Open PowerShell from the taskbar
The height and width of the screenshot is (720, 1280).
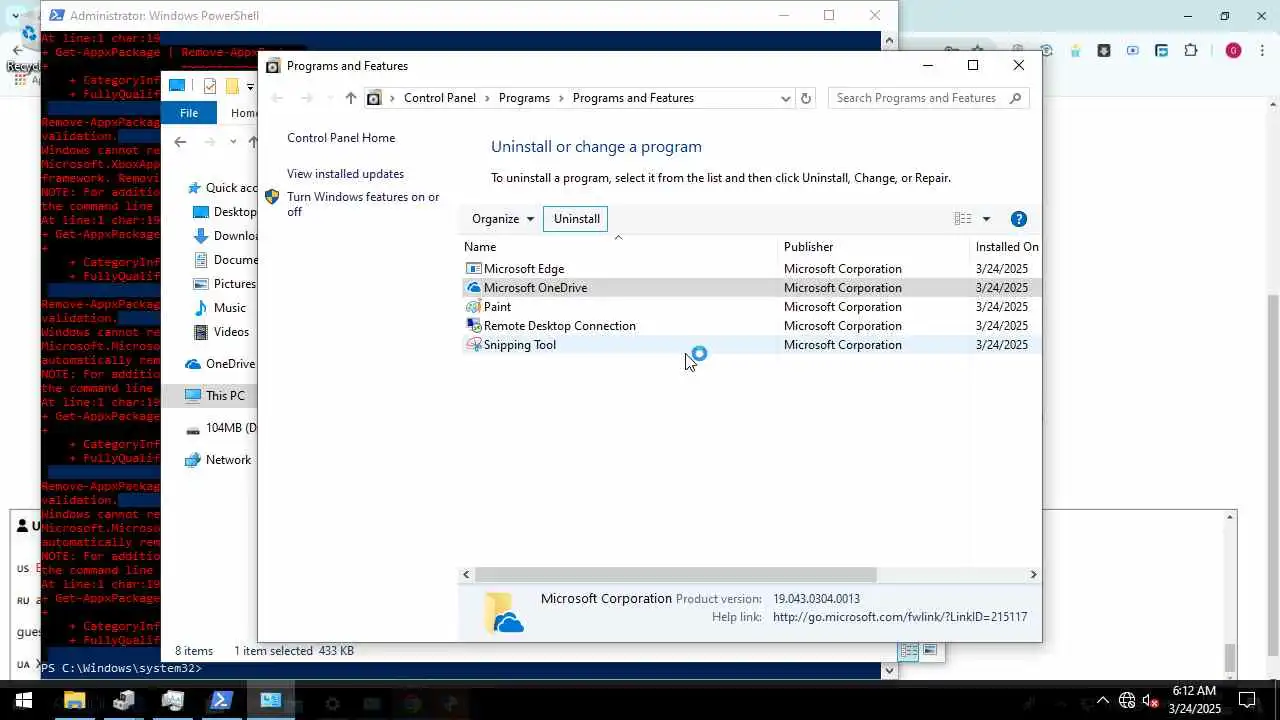point(221,701)
